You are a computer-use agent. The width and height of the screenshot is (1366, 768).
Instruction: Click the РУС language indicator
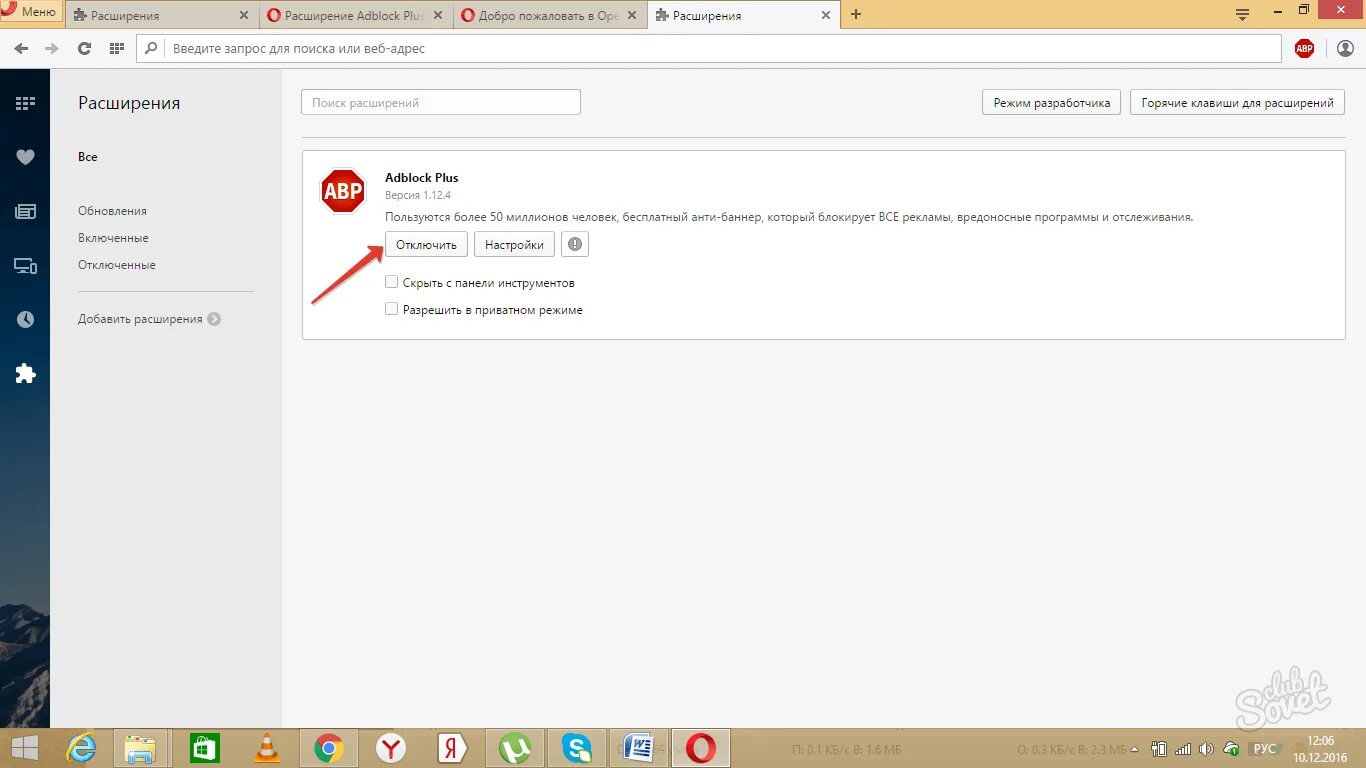tap(1265, 748)
